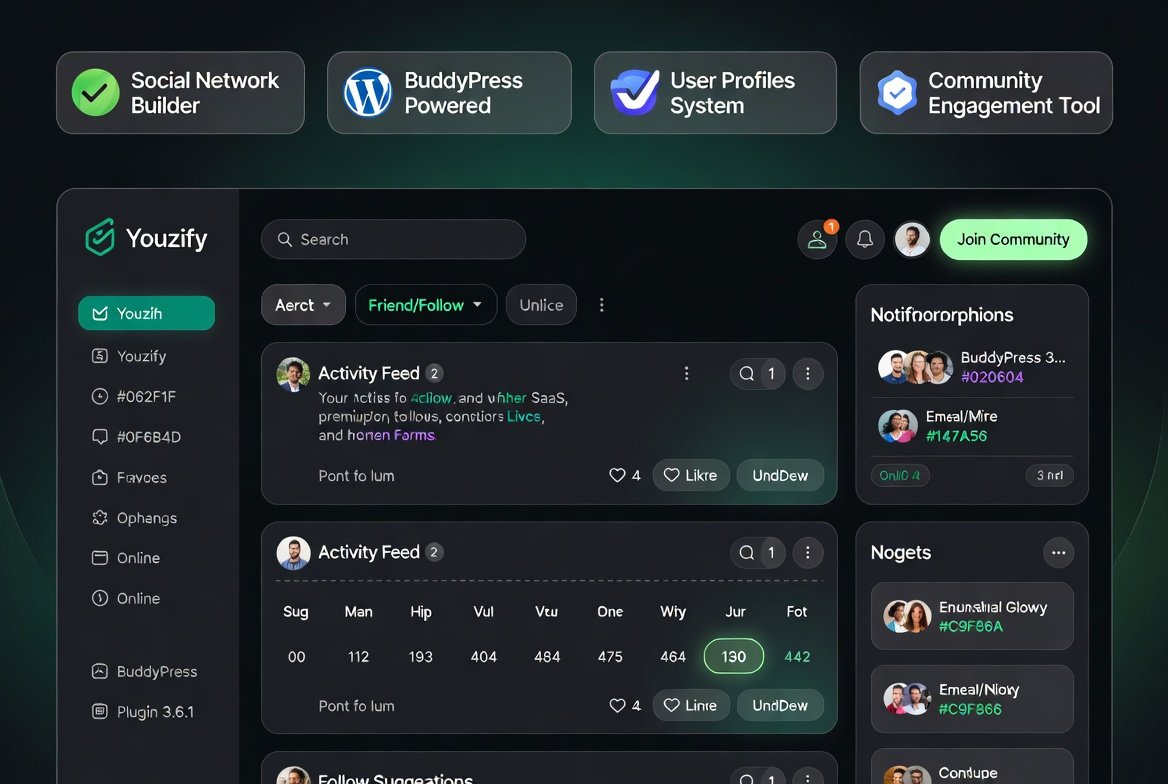The height and width of the screenshot is (784, 1168).
Task: Click the Join Community button
Action: (1013, 239)
